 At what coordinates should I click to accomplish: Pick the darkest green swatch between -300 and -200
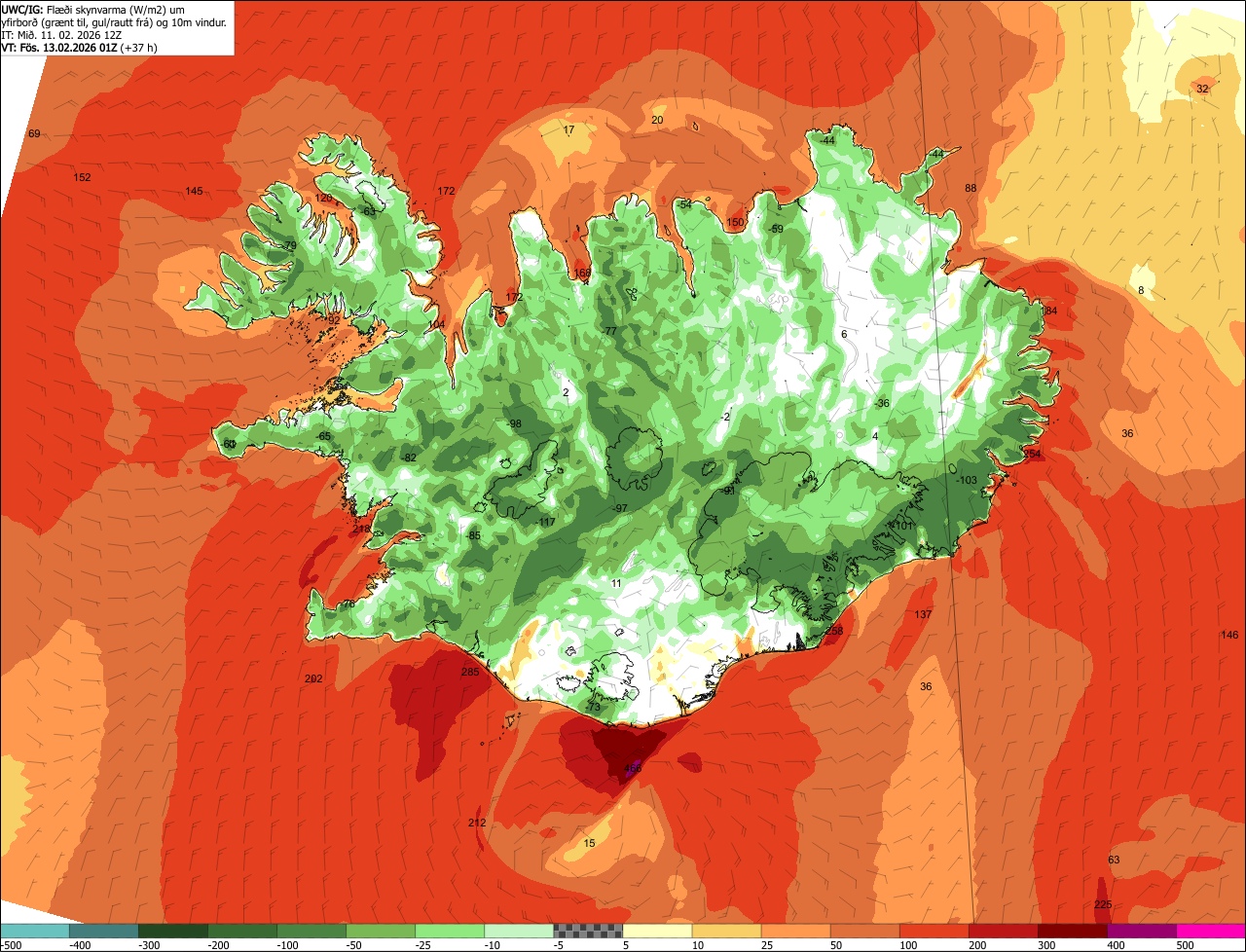172,931
